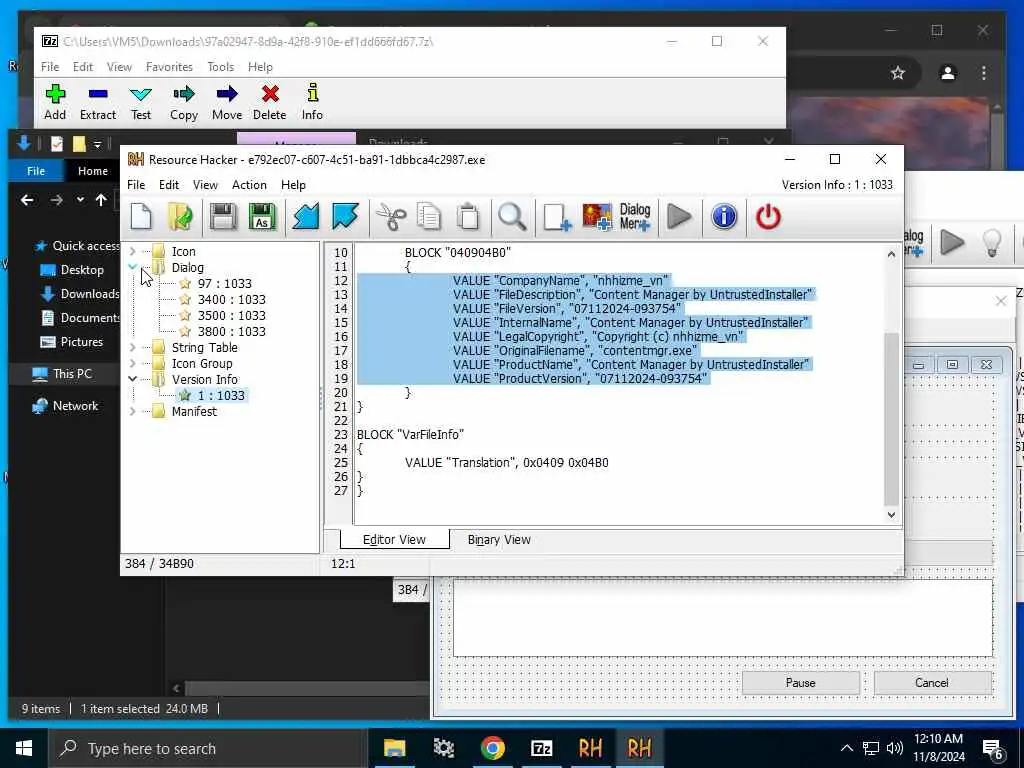Screen dimensions: 1024x768
Task: Click the Find magnifying glass icon
Action: (x=512, y=217)
